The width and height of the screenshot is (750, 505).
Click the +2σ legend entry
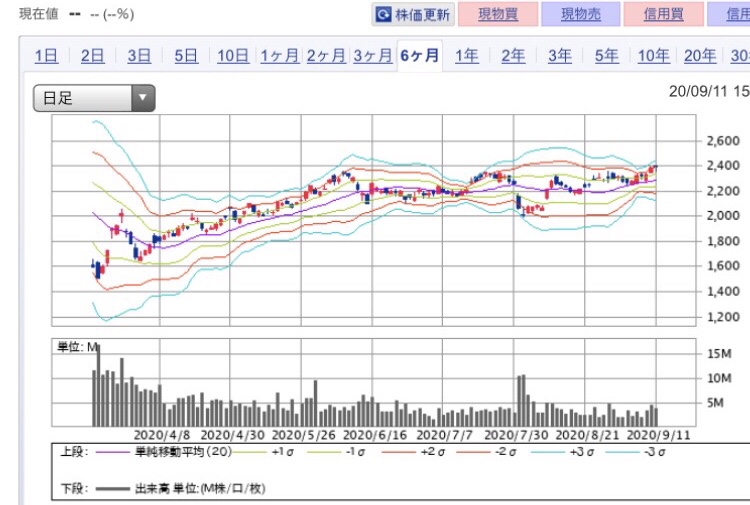(433, 452)
